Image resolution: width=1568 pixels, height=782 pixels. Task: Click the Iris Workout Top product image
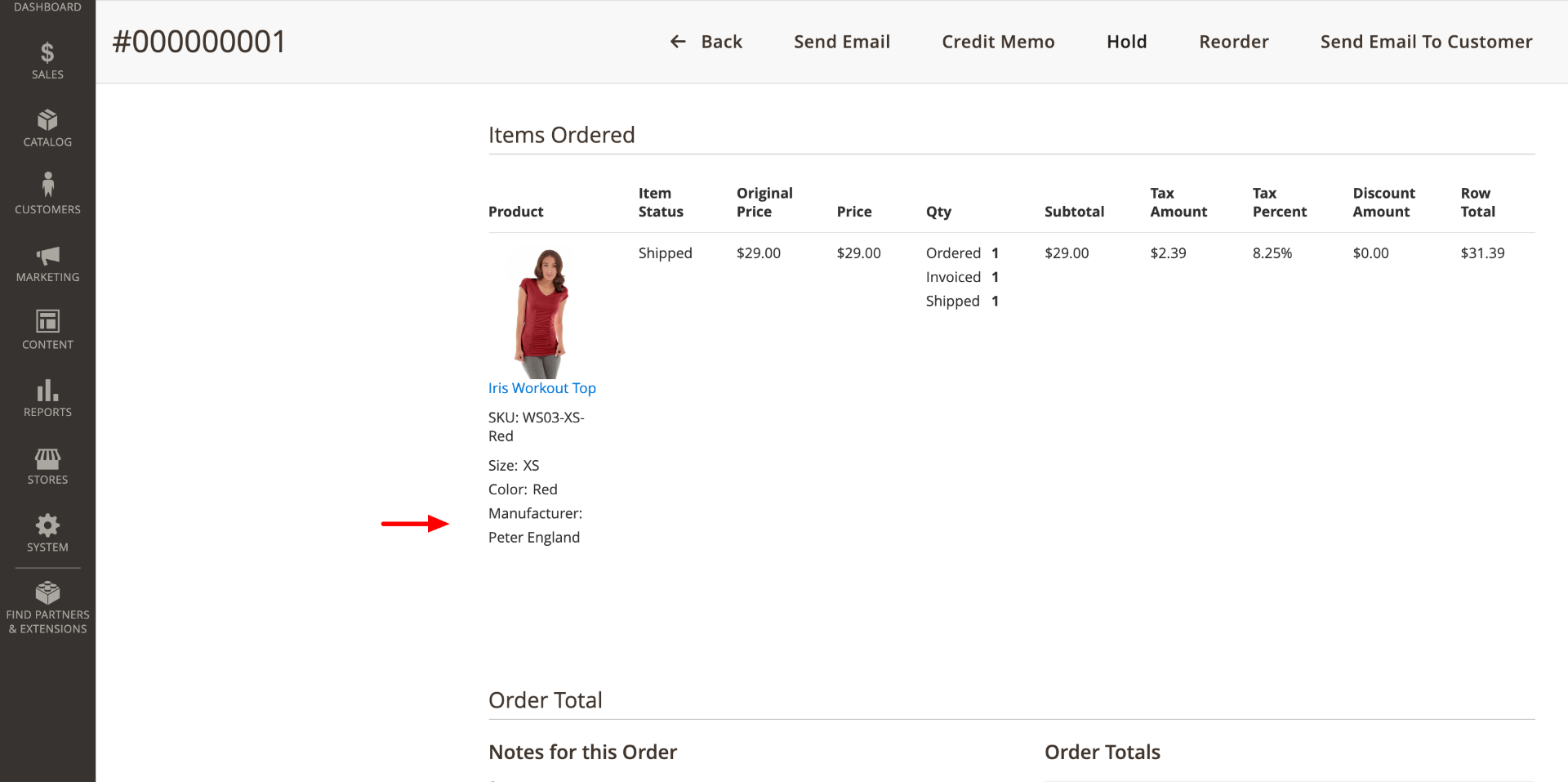542,313
